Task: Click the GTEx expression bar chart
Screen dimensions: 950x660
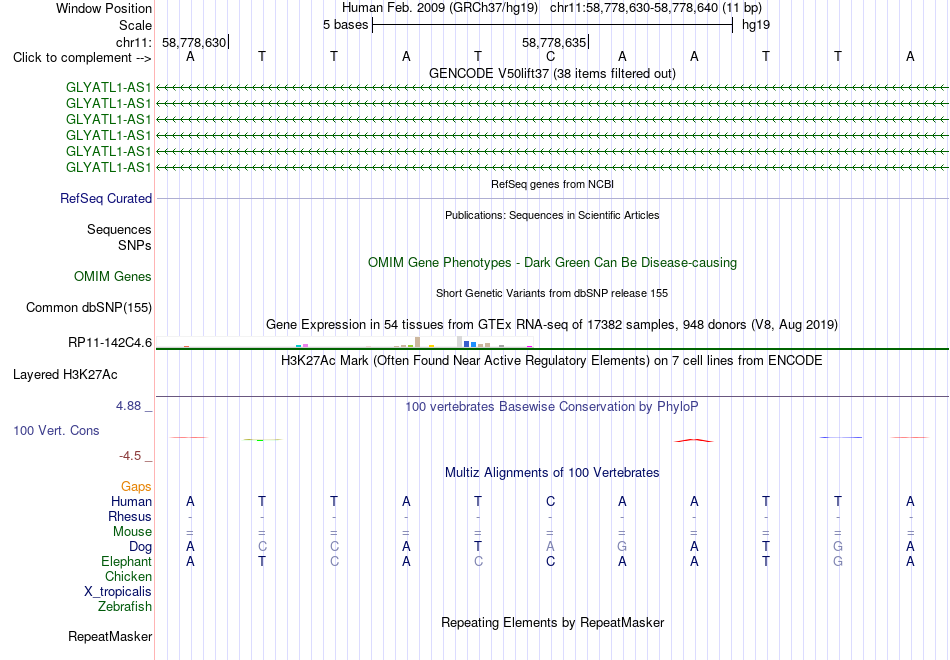Action: coord(344,342)
